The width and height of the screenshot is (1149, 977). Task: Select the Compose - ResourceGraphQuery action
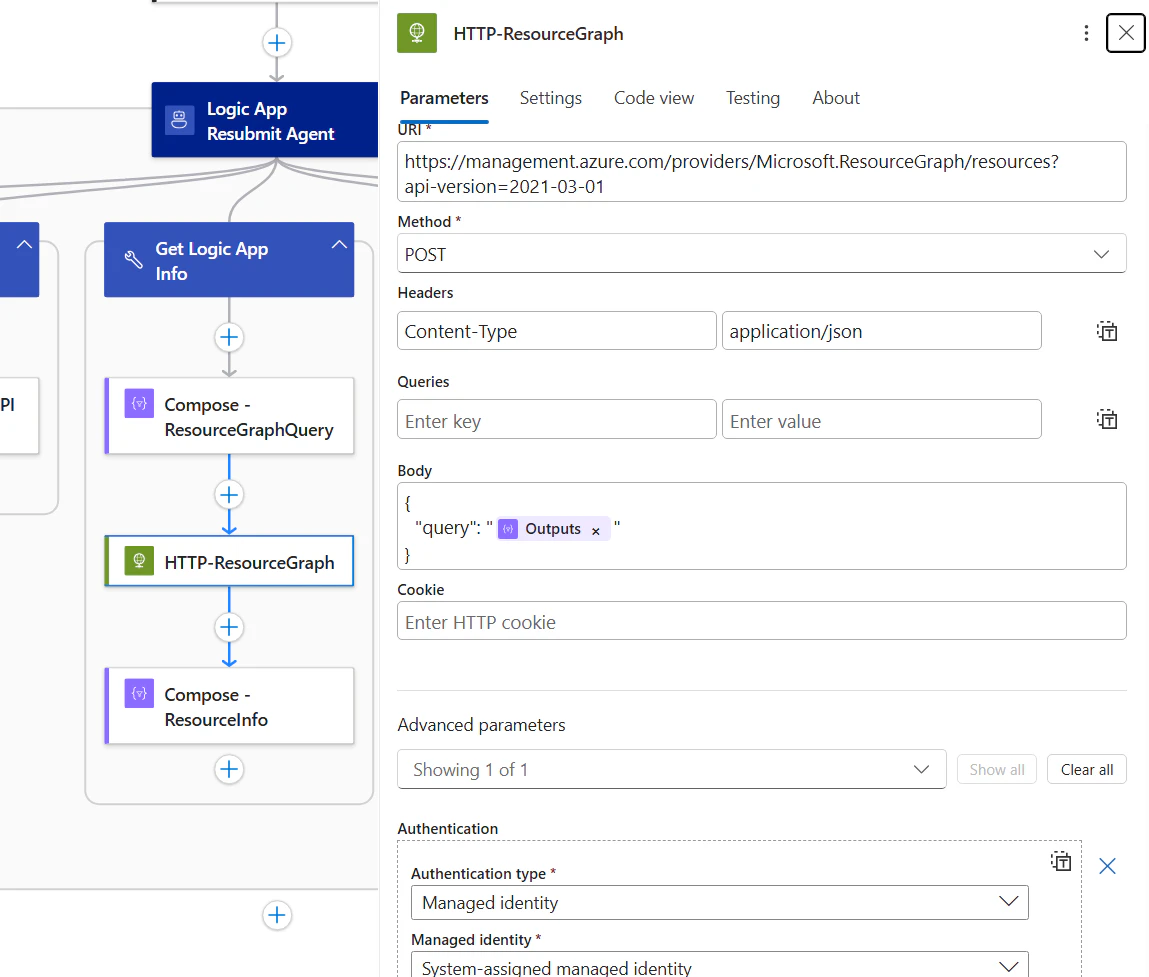(x=229, y=416)
